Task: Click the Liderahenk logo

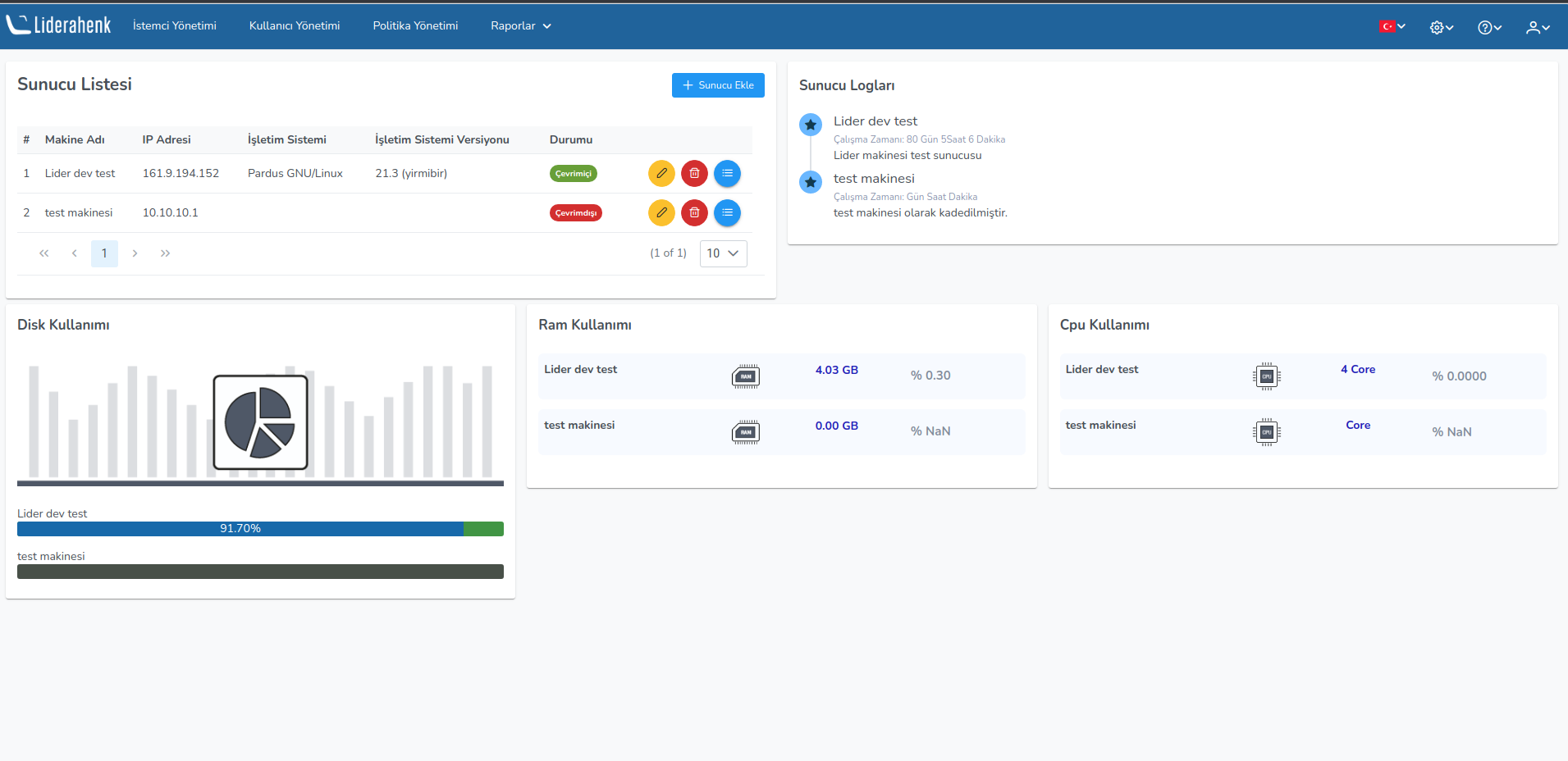Action: 59,25
